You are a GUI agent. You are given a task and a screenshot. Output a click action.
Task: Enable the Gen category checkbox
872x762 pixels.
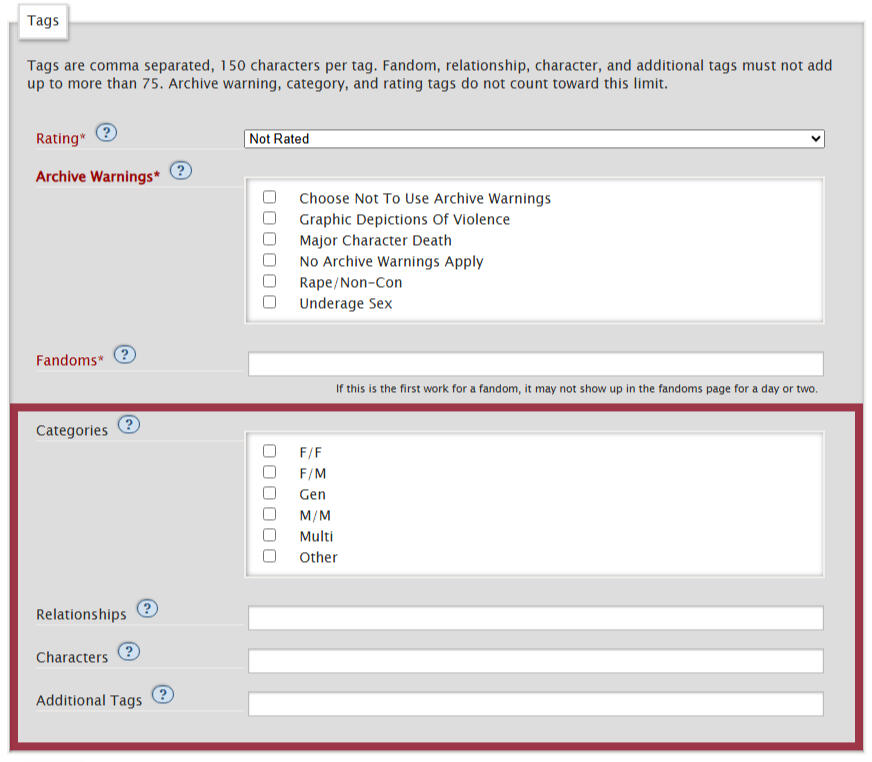pyautogui.click(x=269, y=493)
